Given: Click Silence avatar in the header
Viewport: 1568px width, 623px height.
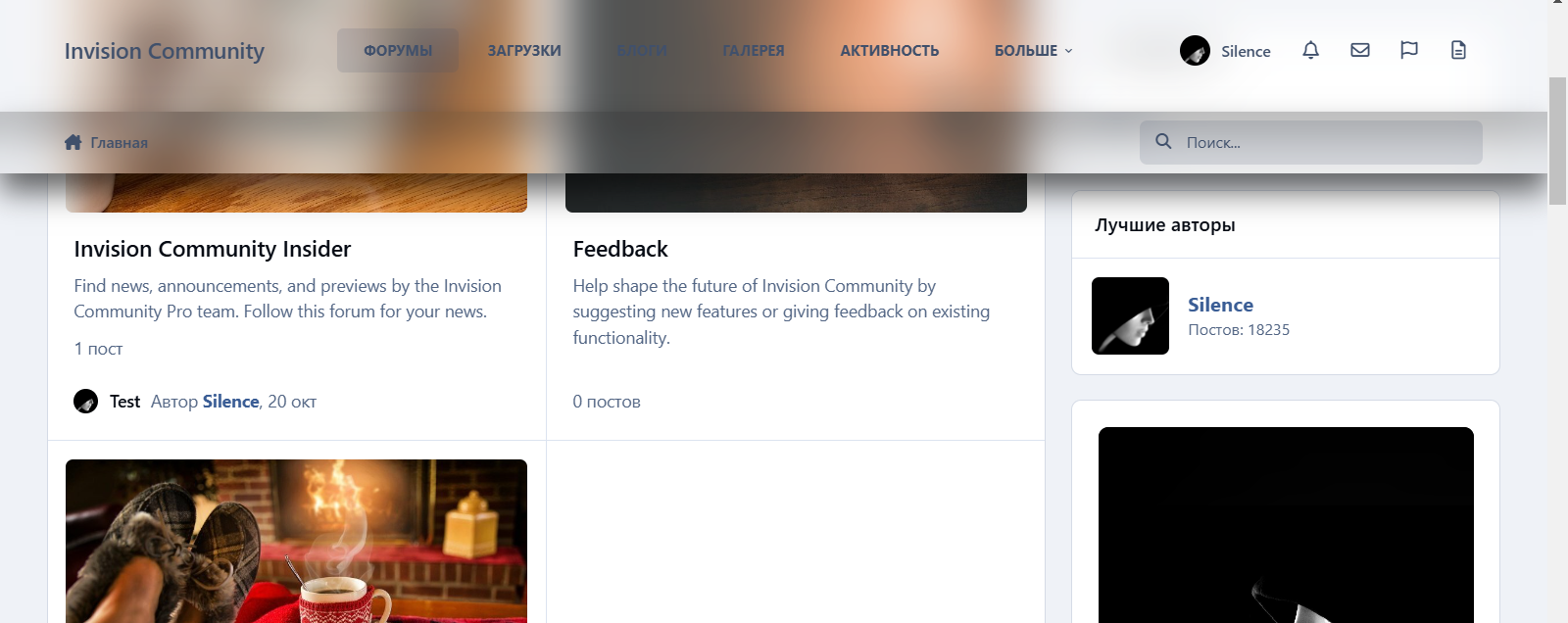Looking at the screenshot, I should [x=1195, y=51].
